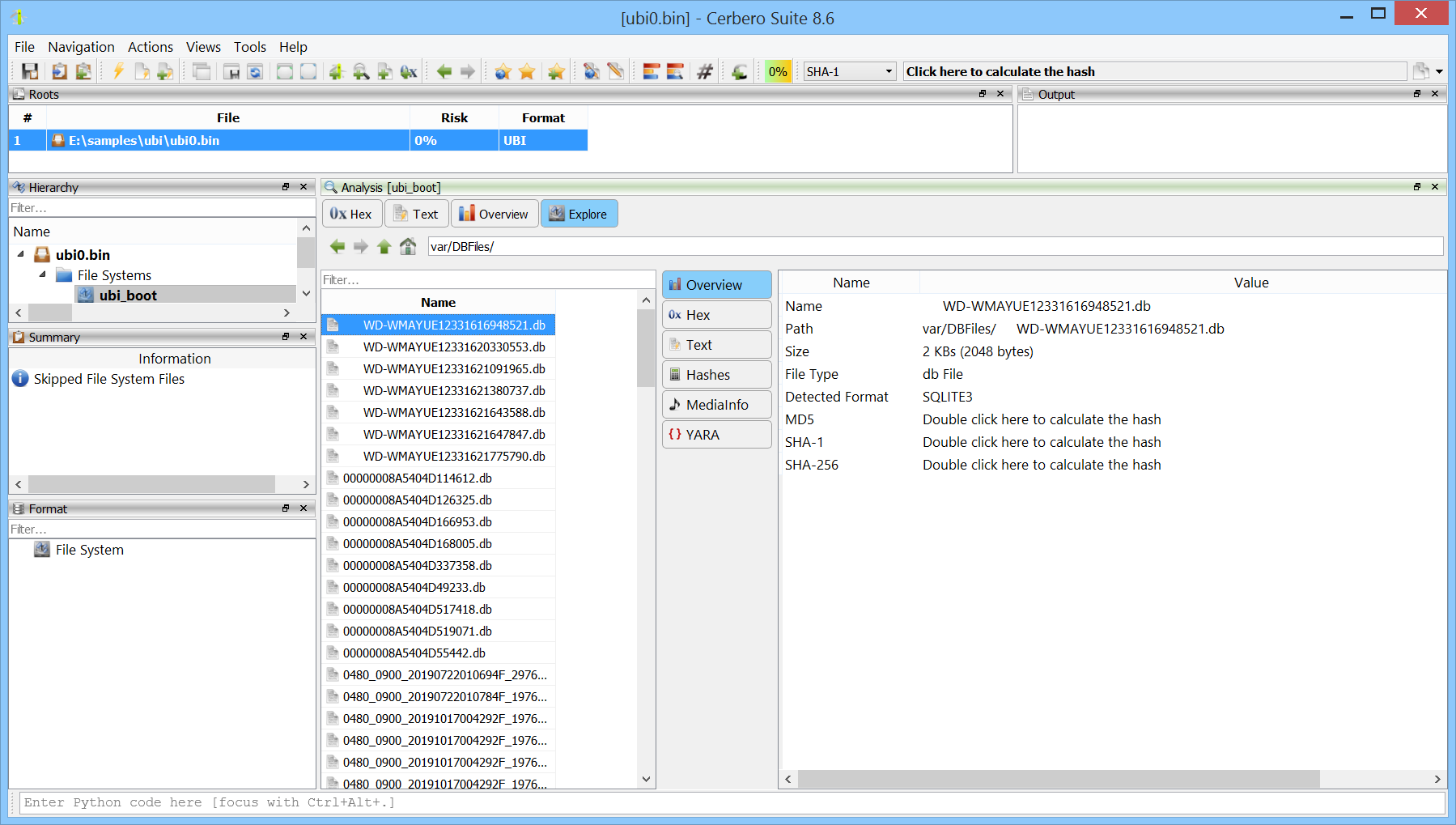The image size is (1456, 825).
Task: Select file 00000008A5404D114612.db in the list
Action: click(417, 478)
